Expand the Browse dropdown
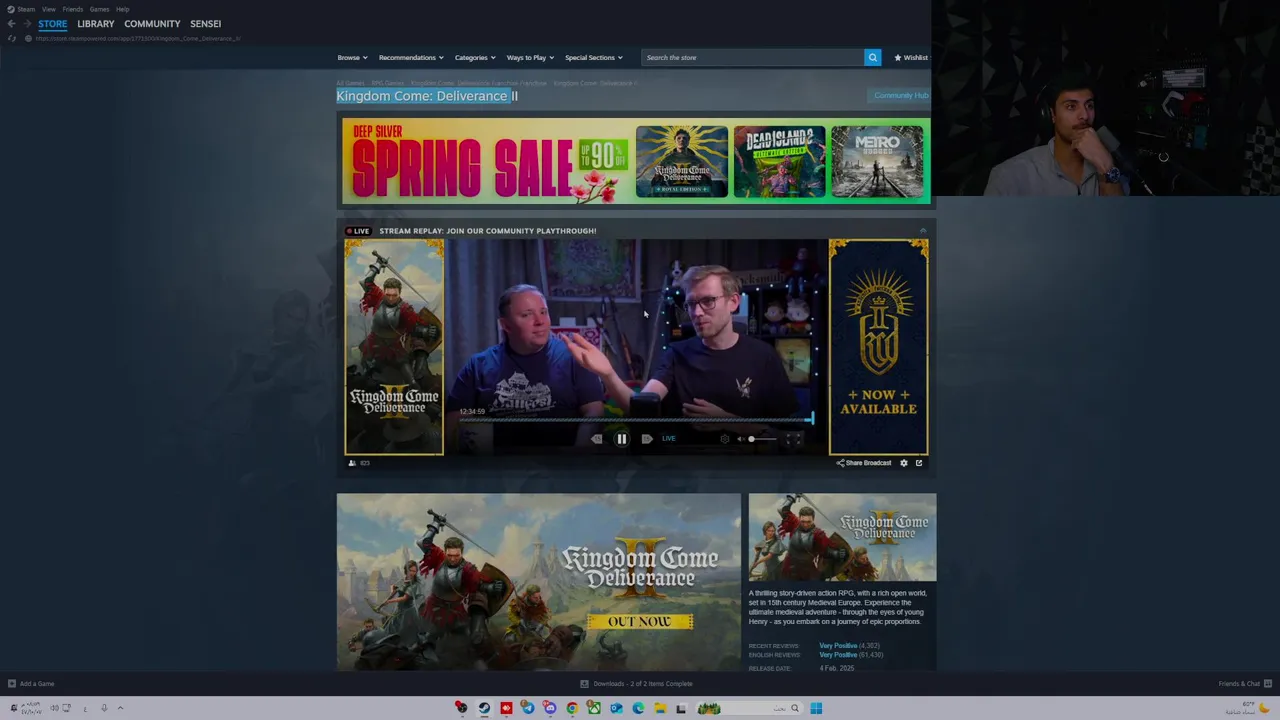1280x720 pixels. coord(352,57)
